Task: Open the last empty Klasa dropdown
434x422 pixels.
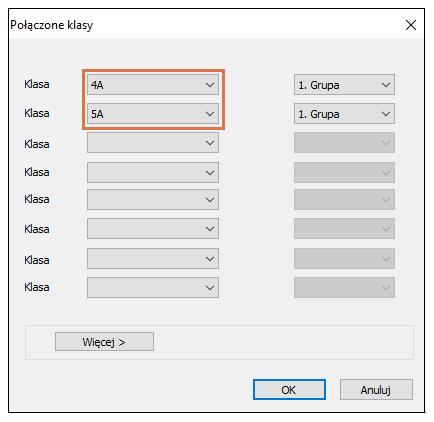Action: 153,287
